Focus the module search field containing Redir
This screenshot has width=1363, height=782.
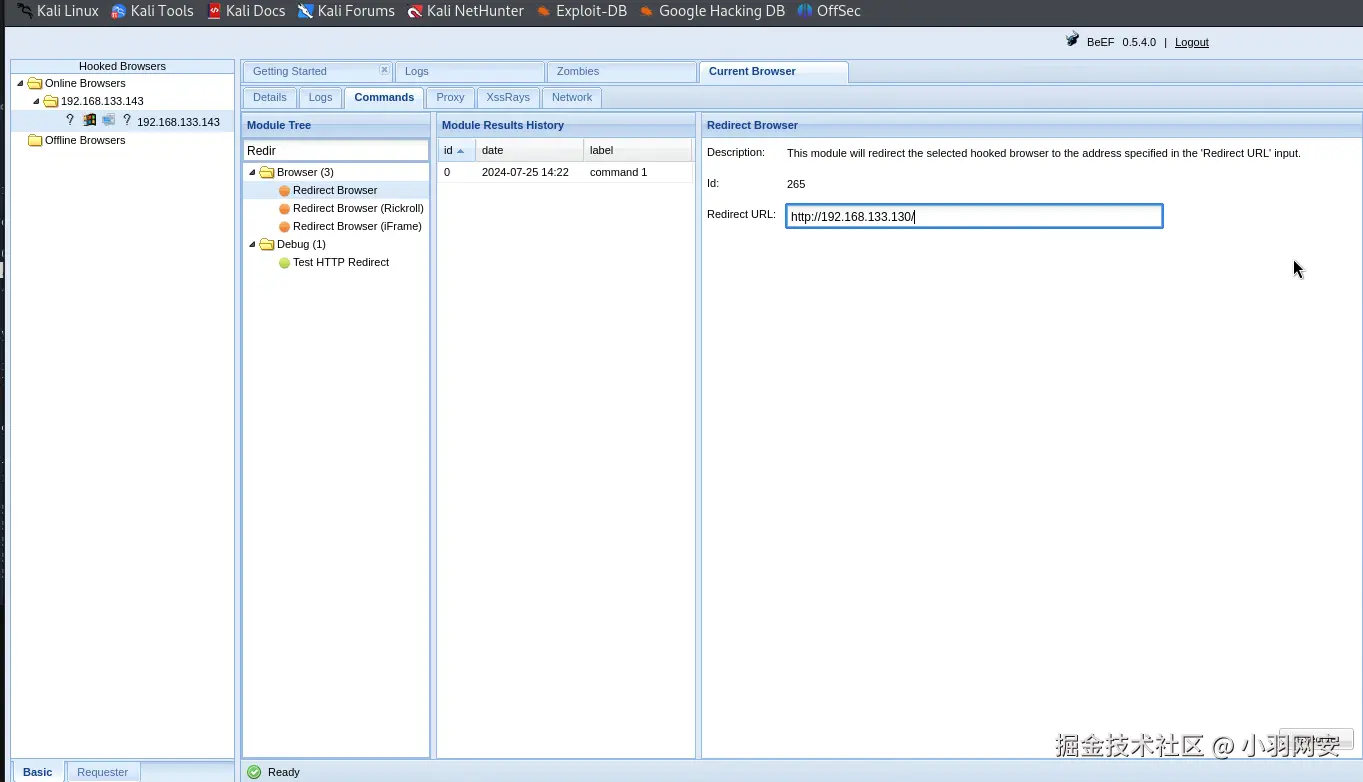(x=336, y=150)
